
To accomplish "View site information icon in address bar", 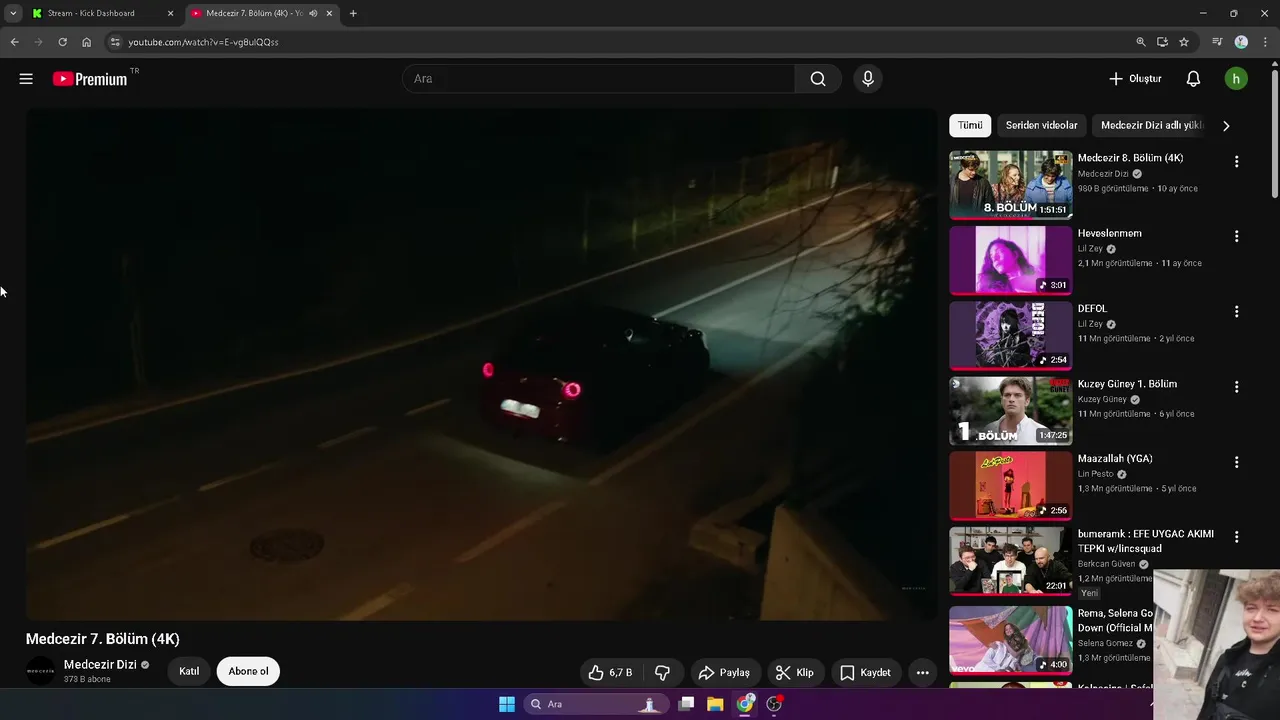I will click(x=115, y=42).
